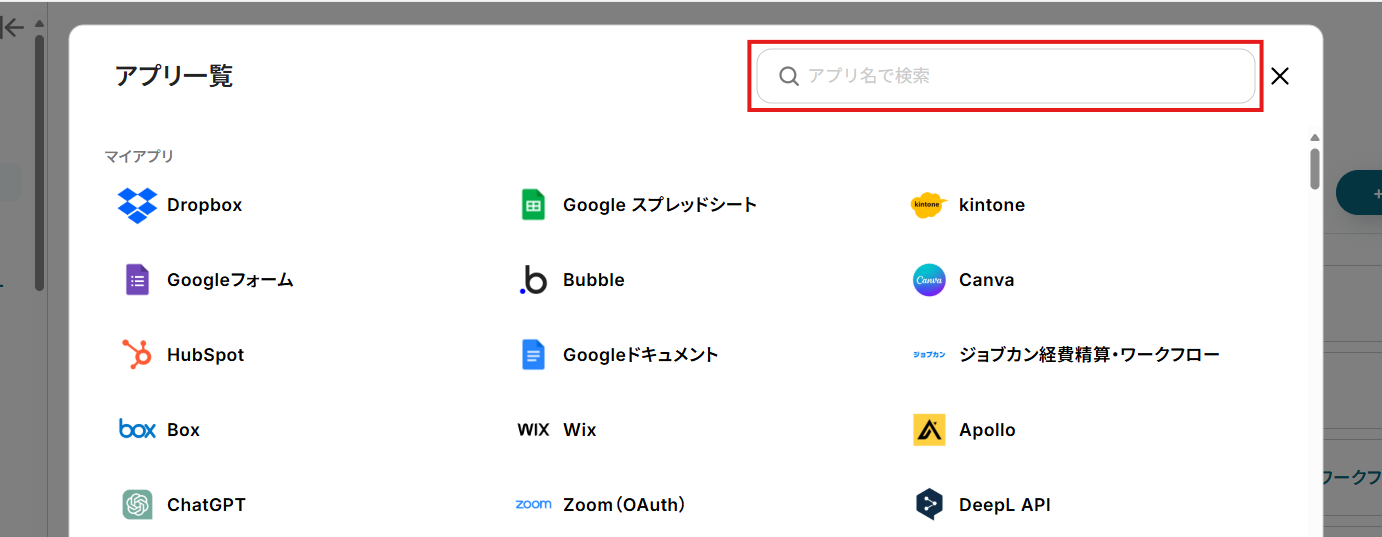Open the Wix app name
This screenshot has width=1382, height=537.
pos(580,430)
